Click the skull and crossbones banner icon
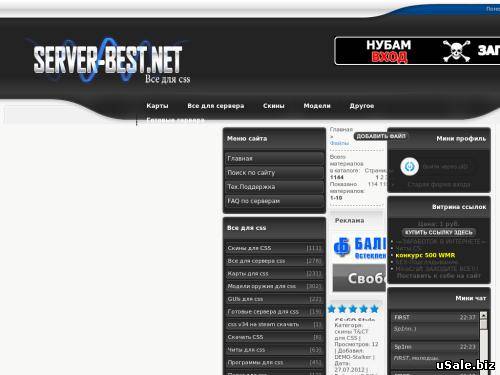Image resolution: width=500 pixels, height=375 pixels. (456, 51)
